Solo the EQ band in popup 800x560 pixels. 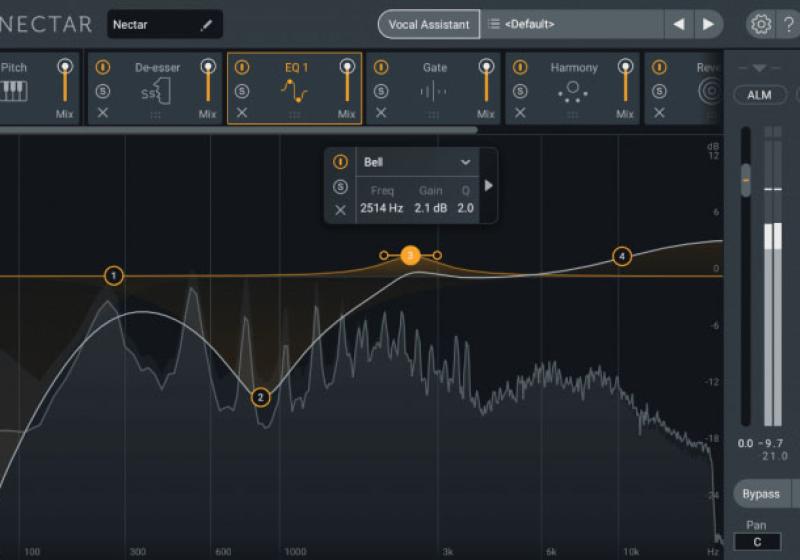tap(340, 187)
